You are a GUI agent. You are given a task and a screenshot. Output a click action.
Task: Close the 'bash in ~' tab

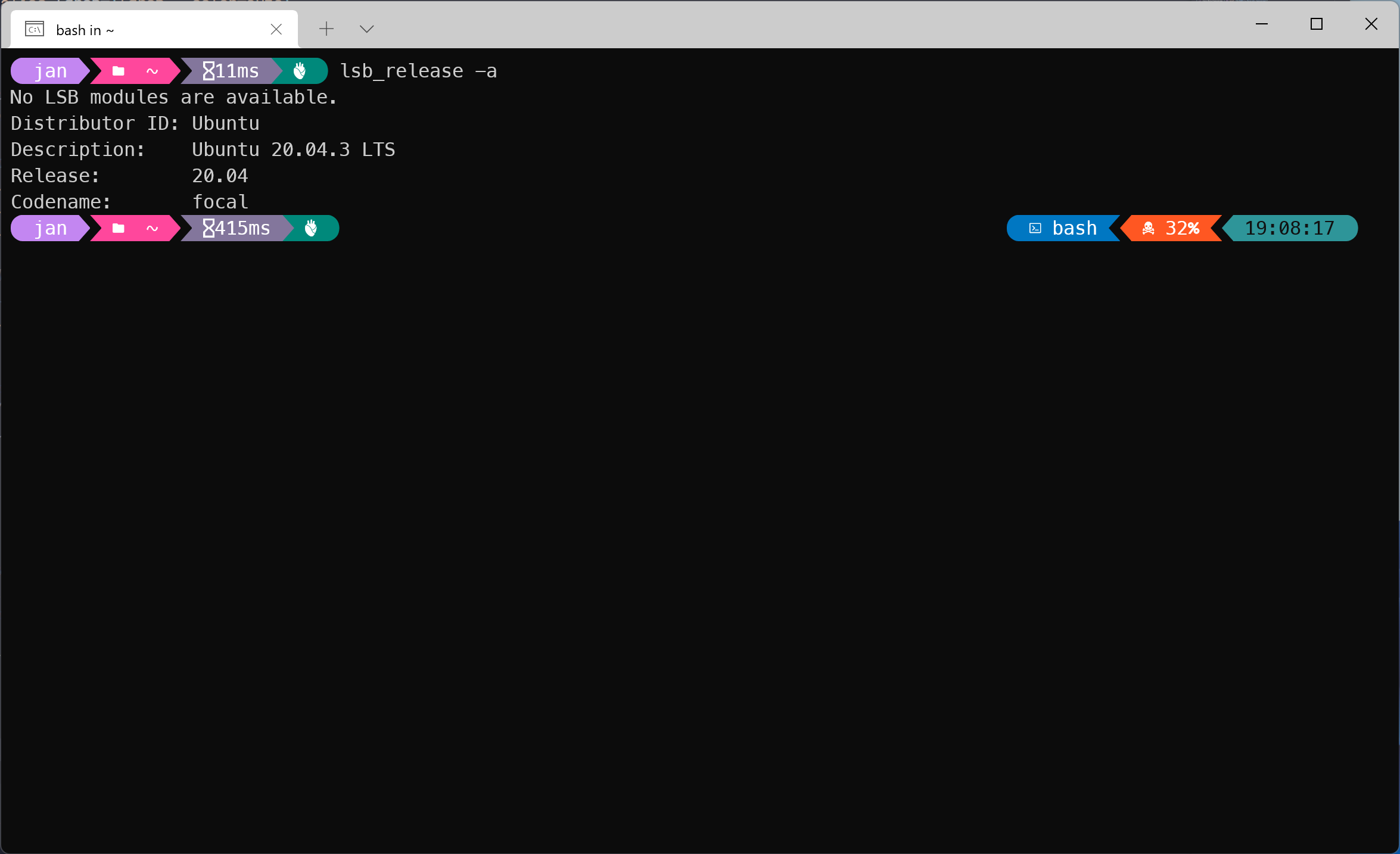click(276, 29)
